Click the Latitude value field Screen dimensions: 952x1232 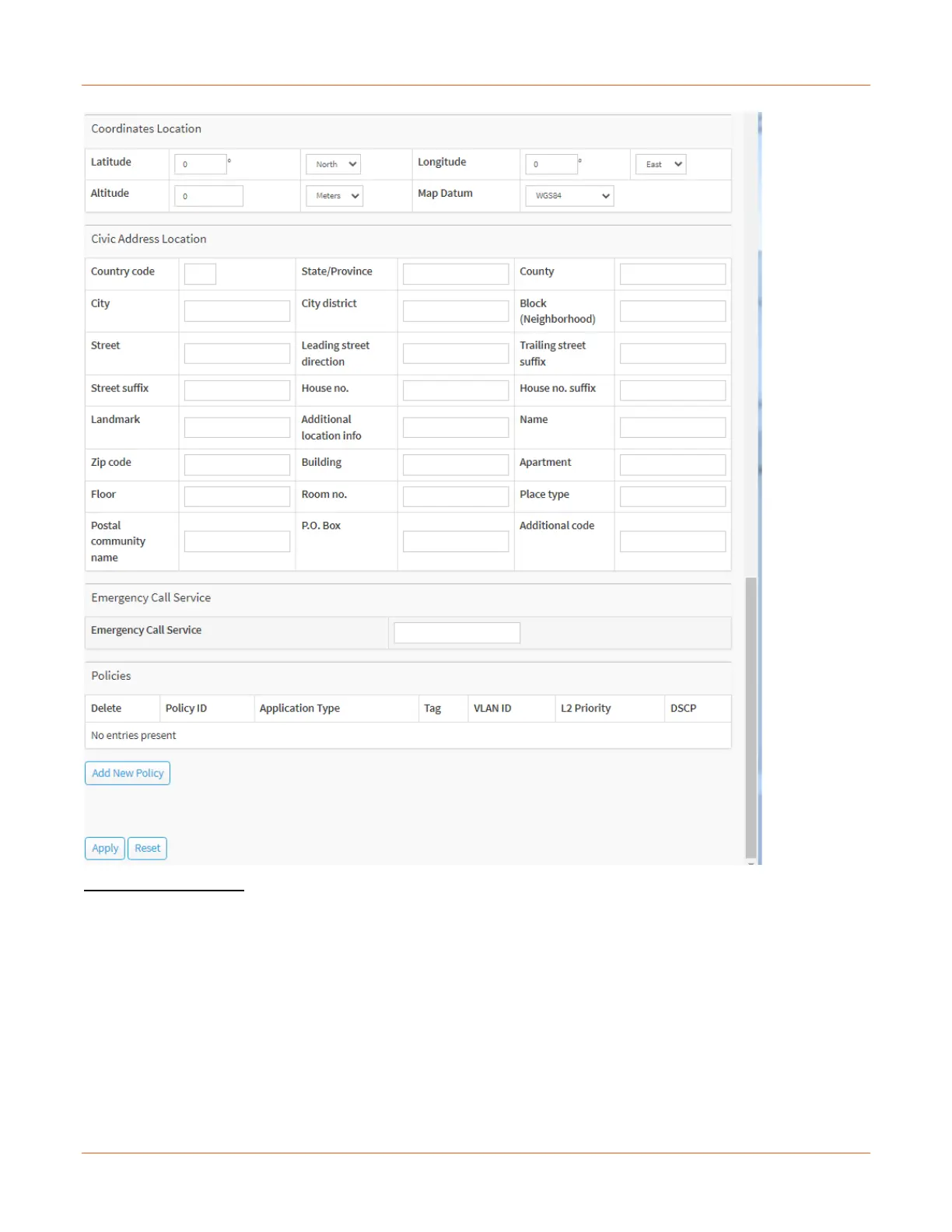tap(201, 164)
